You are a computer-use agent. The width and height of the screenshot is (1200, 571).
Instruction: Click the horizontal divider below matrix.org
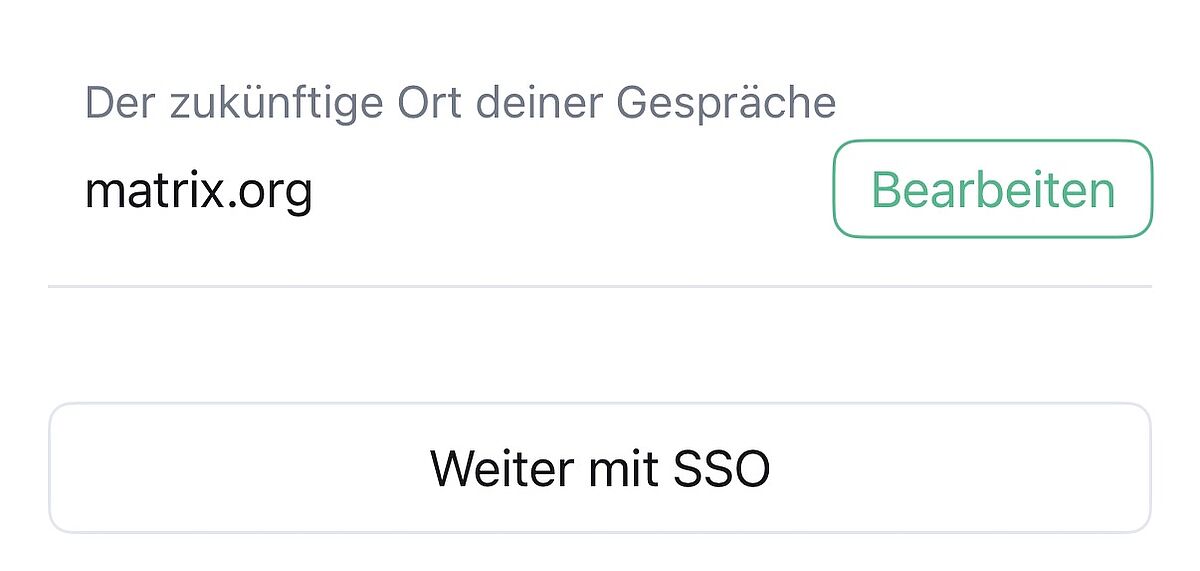[x=600, y=287]
